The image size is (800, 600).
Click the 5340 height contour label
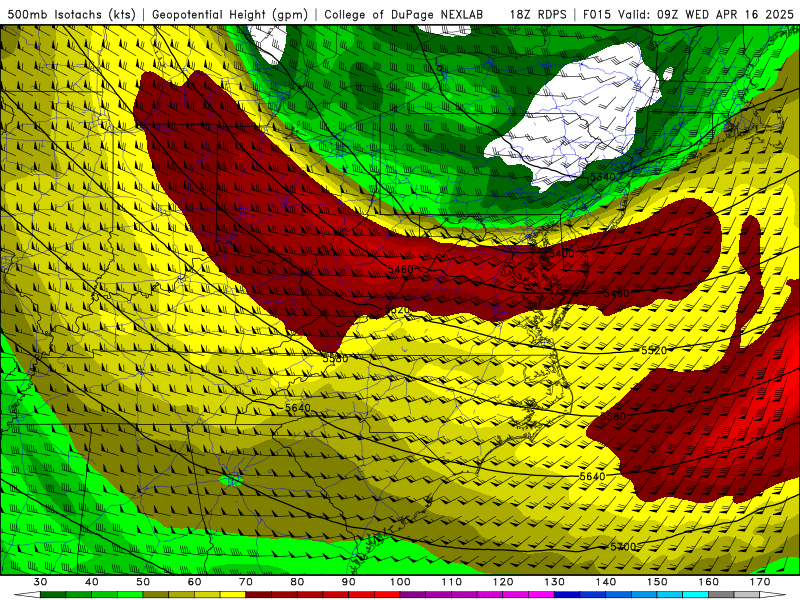click(x=603, y=177)
